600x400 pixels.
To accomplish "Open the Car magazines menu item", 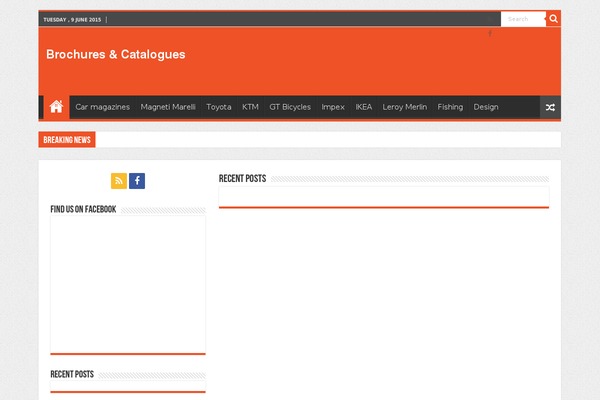I will (103, 107).
